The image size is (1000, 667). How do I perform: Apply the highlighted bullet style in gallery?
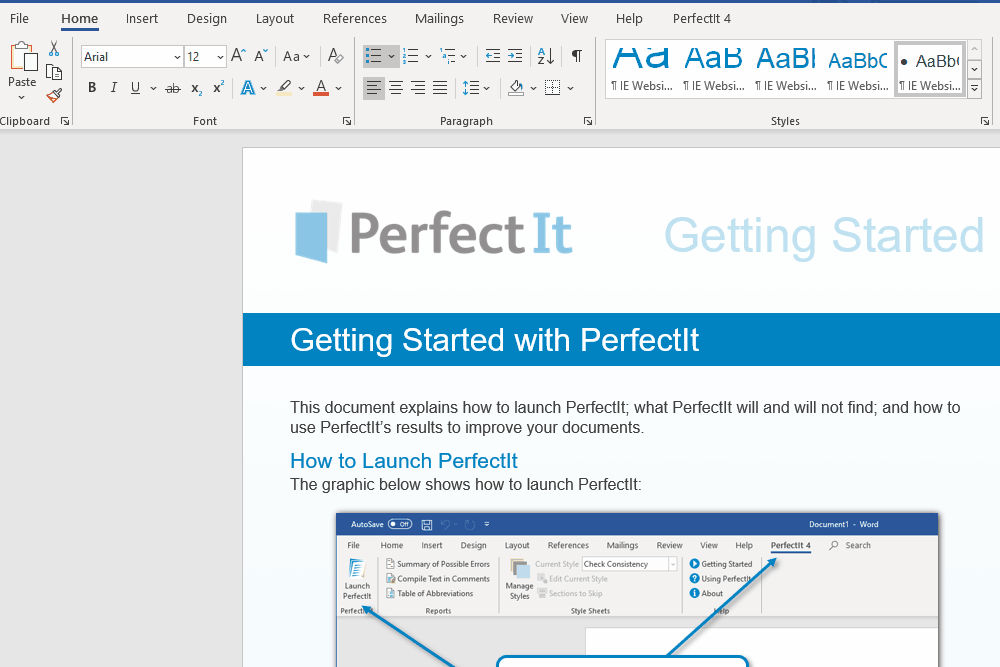coord(930,70)
